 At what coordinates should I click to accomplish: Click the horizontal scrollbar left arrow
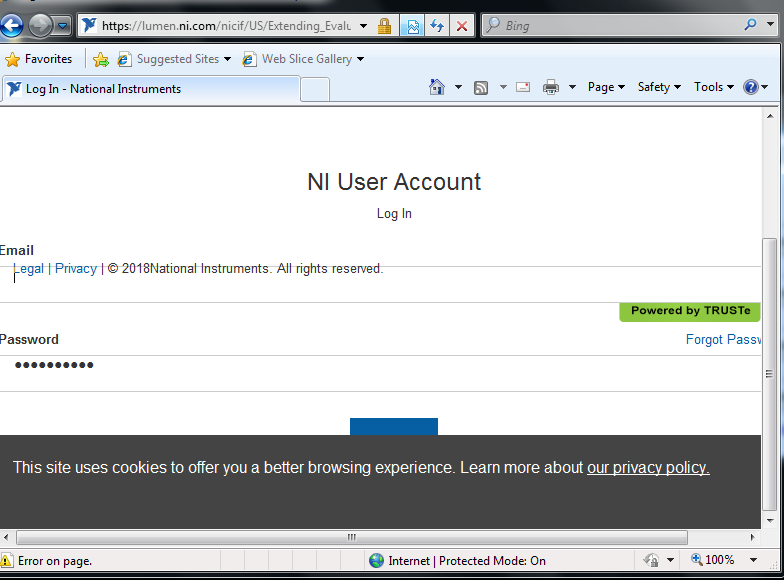pyautogui.click(x=6, y=538)
